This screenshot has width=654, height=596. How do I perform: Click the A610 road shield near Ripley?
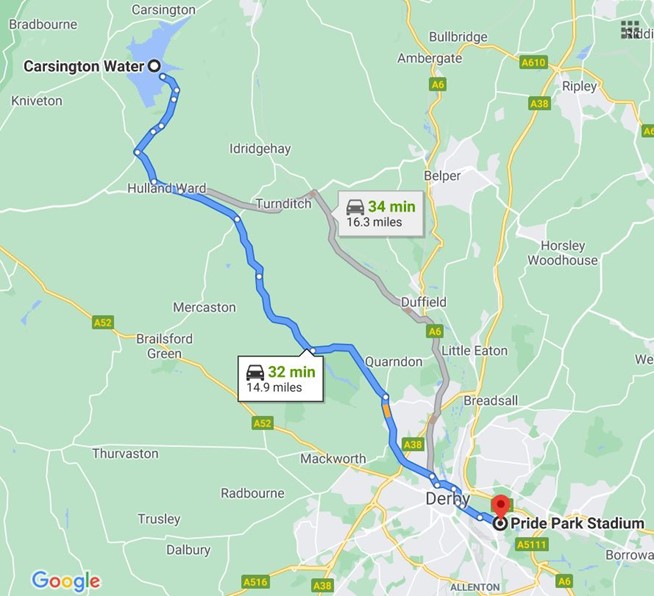coord(533,63)
